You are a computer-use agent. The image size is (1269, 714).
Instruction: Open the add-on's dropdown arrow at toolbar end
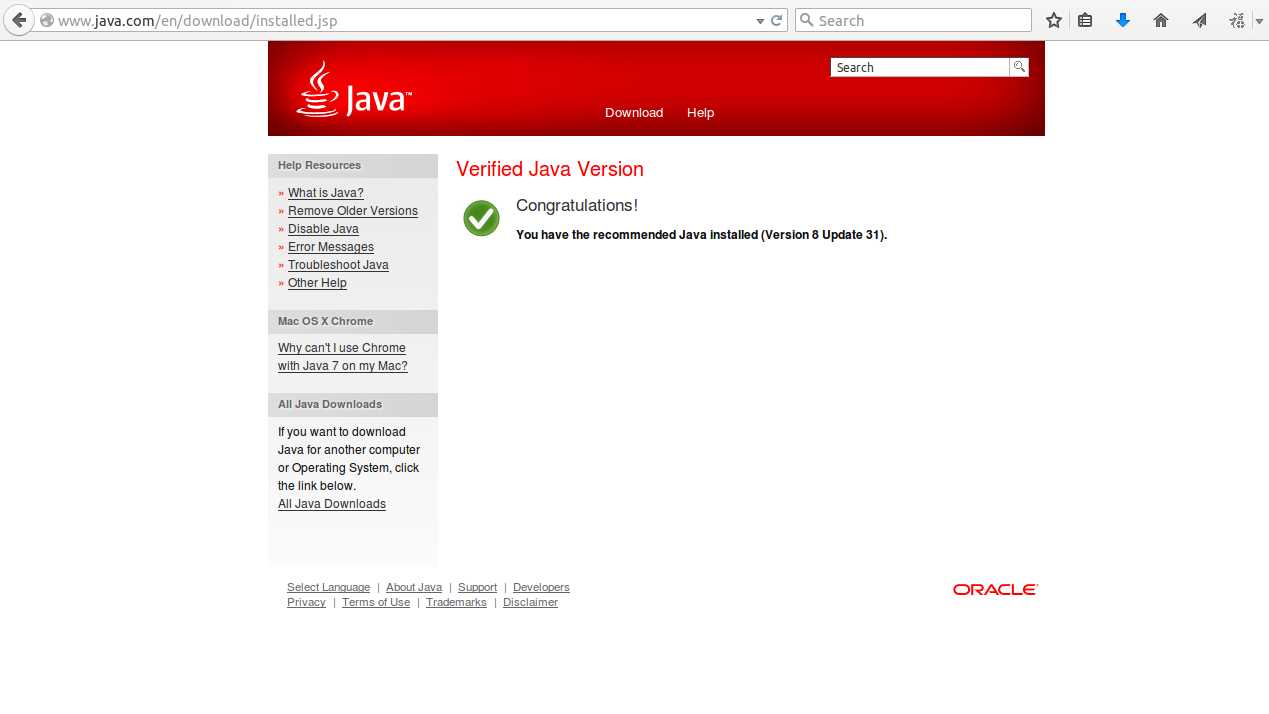coord(1258,20)
